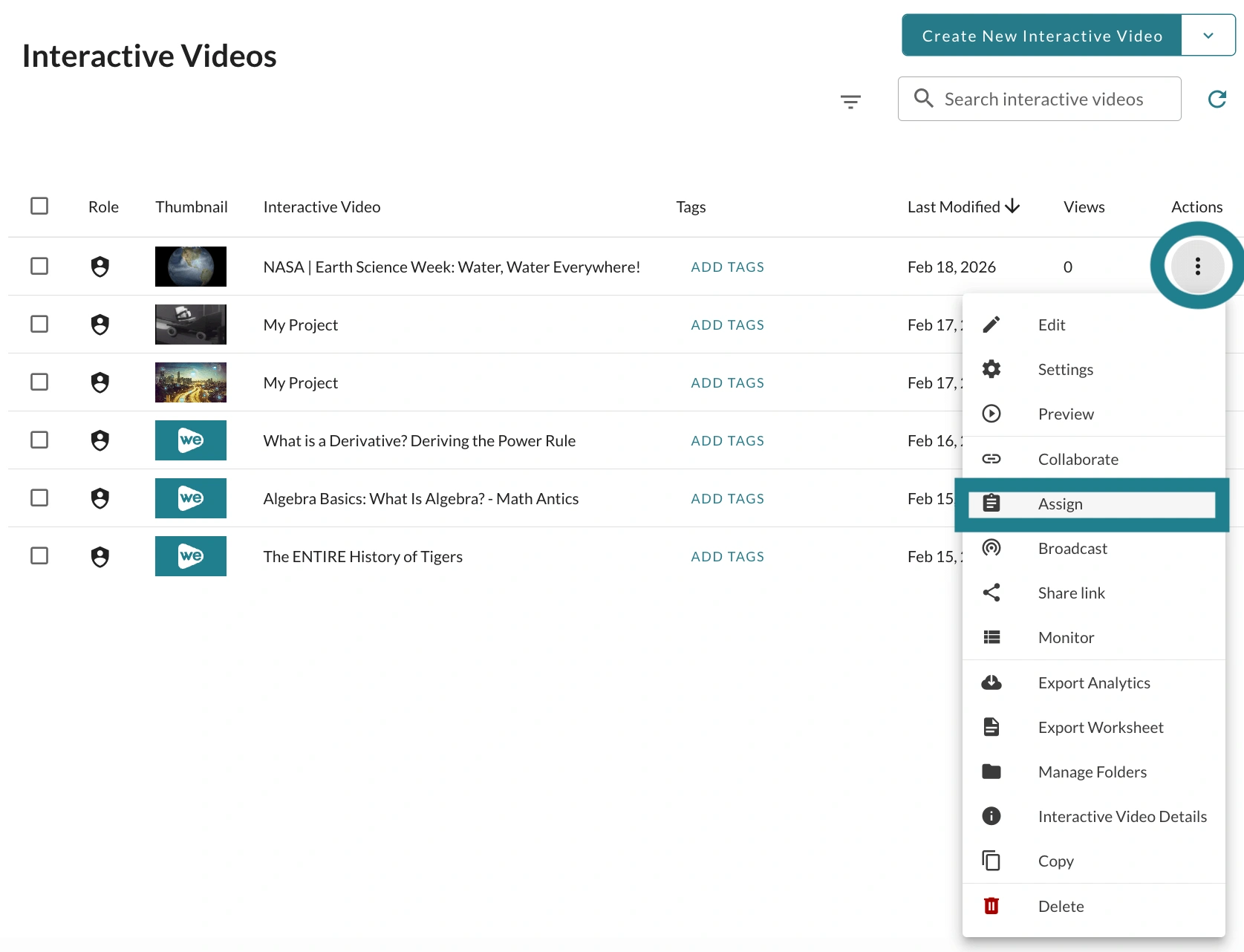Click the play-circle Preview icon

pyautogui.click(x=991, y=414)
